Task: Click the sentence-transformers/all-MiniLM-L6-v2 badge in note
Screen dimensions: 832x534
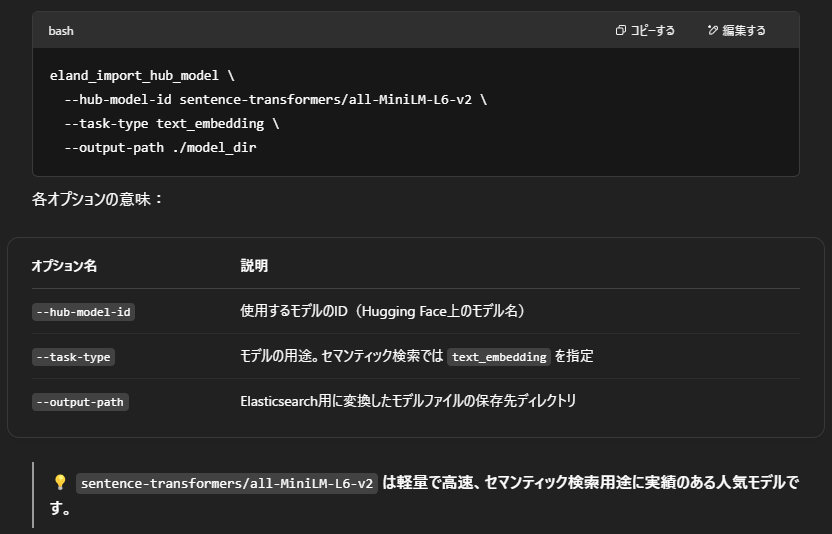Action: pyautogui.click(x=227, y=484)
